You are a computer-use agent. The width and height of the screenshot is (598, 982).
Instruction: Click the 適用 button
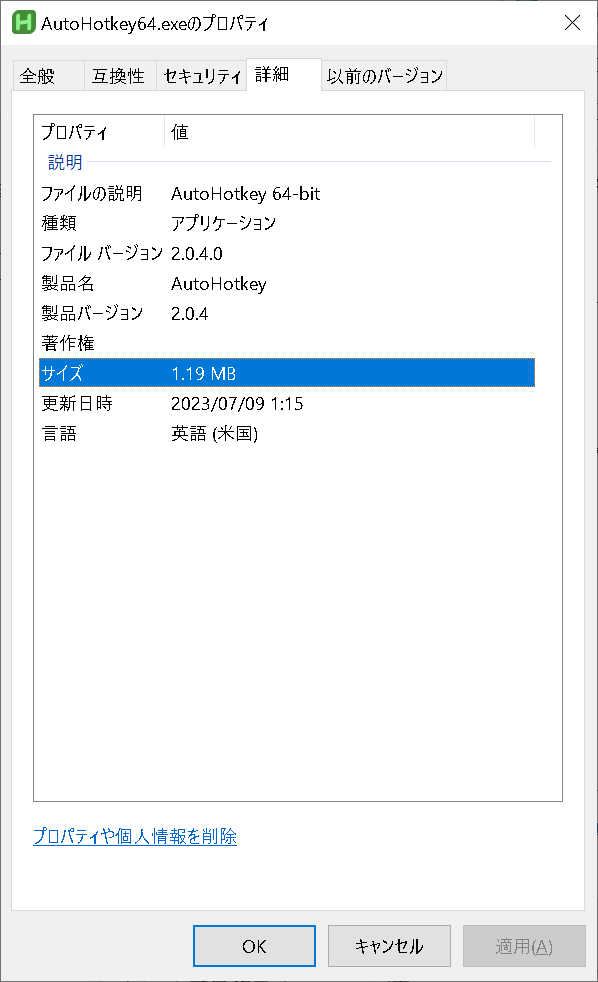tap(524, 945)
